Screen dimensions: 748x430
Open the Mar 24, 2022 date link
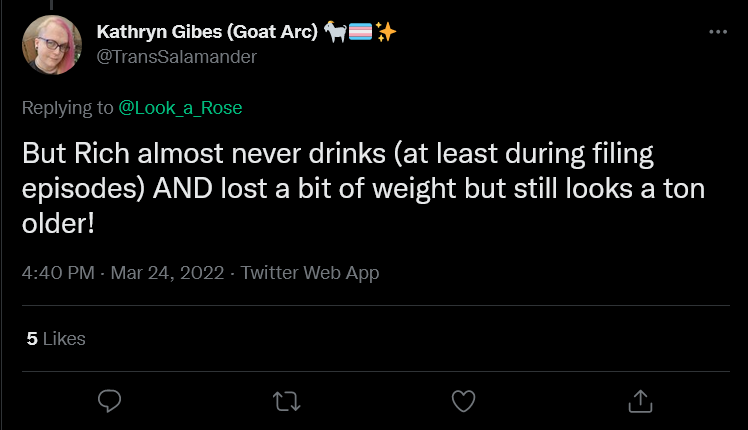pos(167,273)
